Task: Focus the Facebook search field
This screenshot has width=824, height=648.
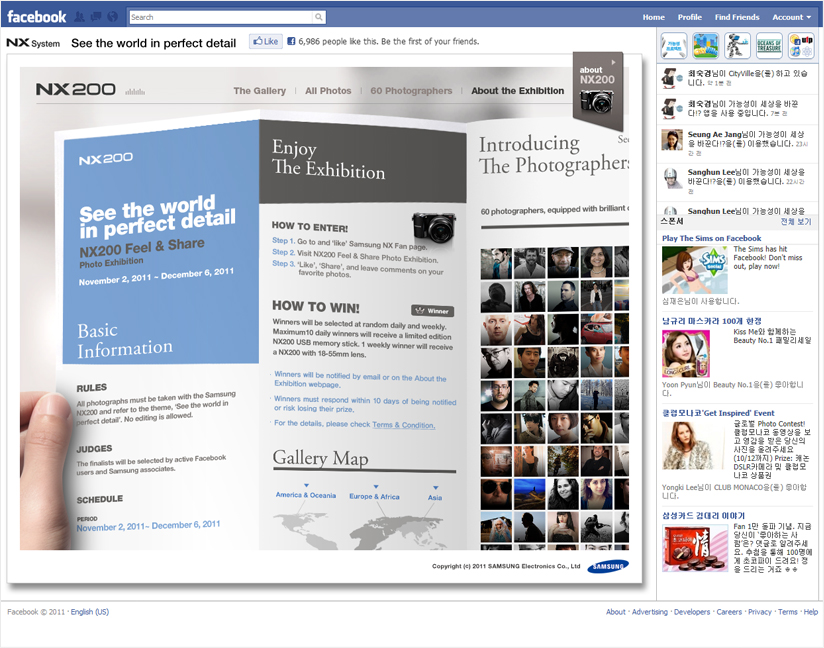Action: click(221, 17)
